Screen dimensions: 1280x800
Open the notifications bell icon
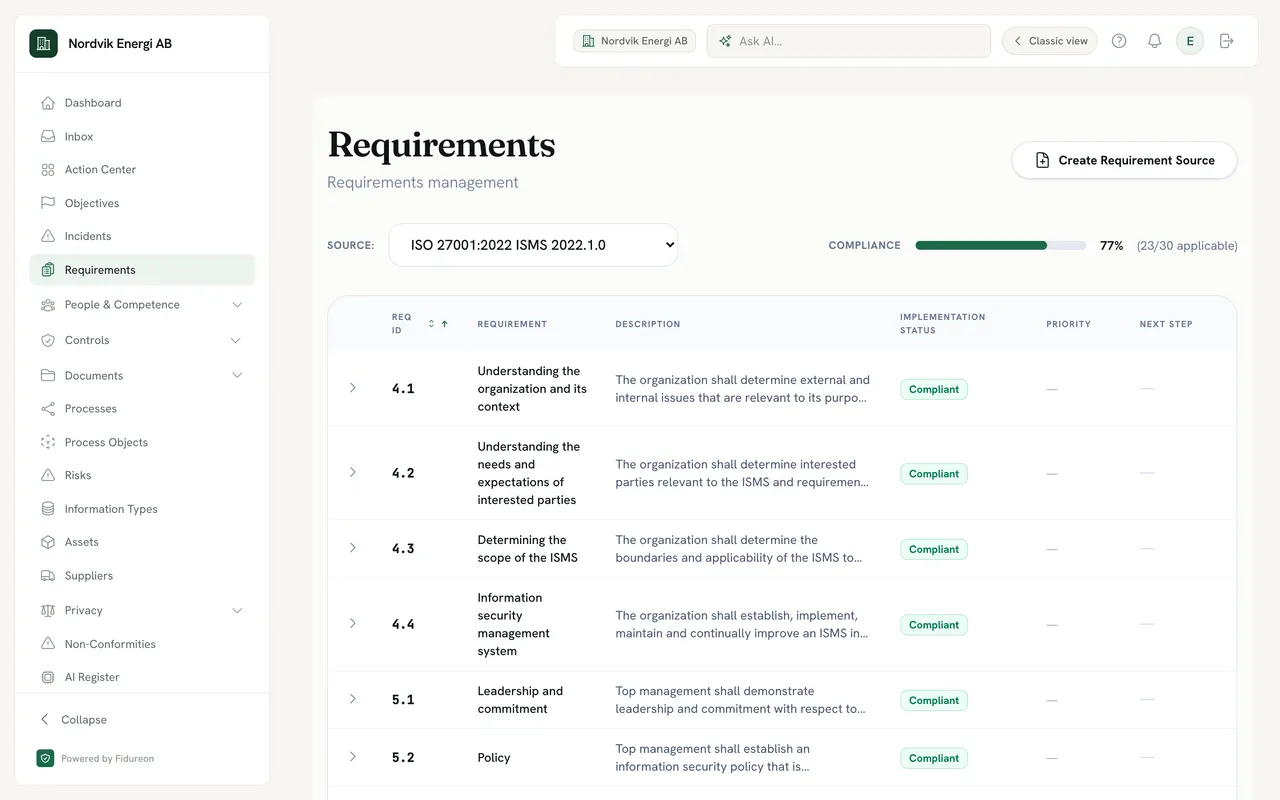(x=1154, y=41)
